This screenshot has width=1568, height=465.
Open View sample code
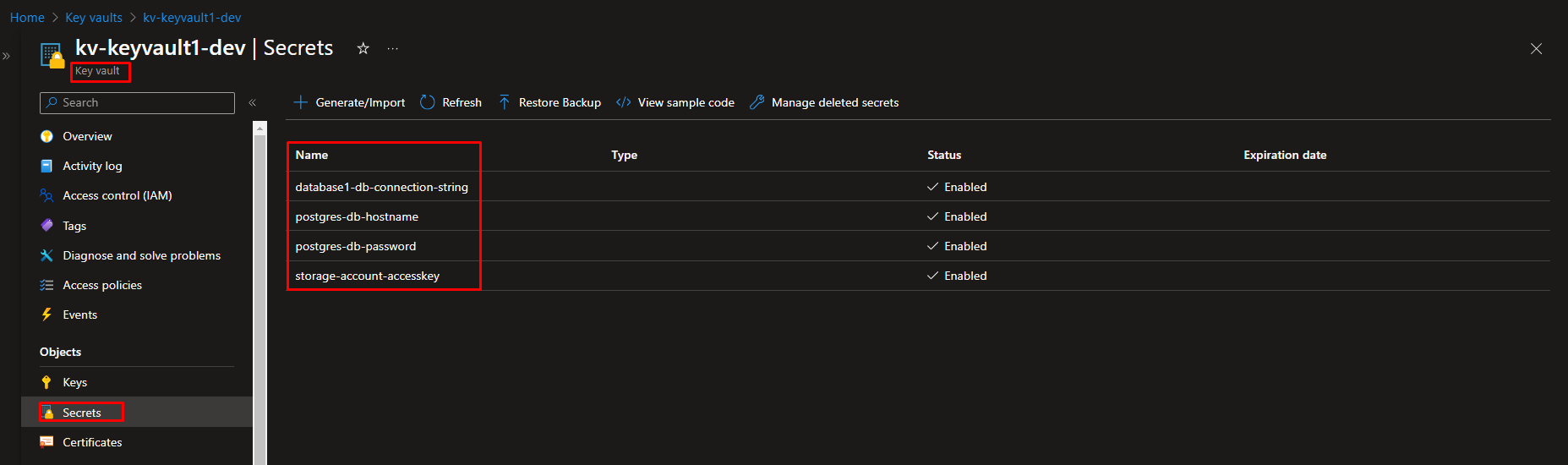686,102
